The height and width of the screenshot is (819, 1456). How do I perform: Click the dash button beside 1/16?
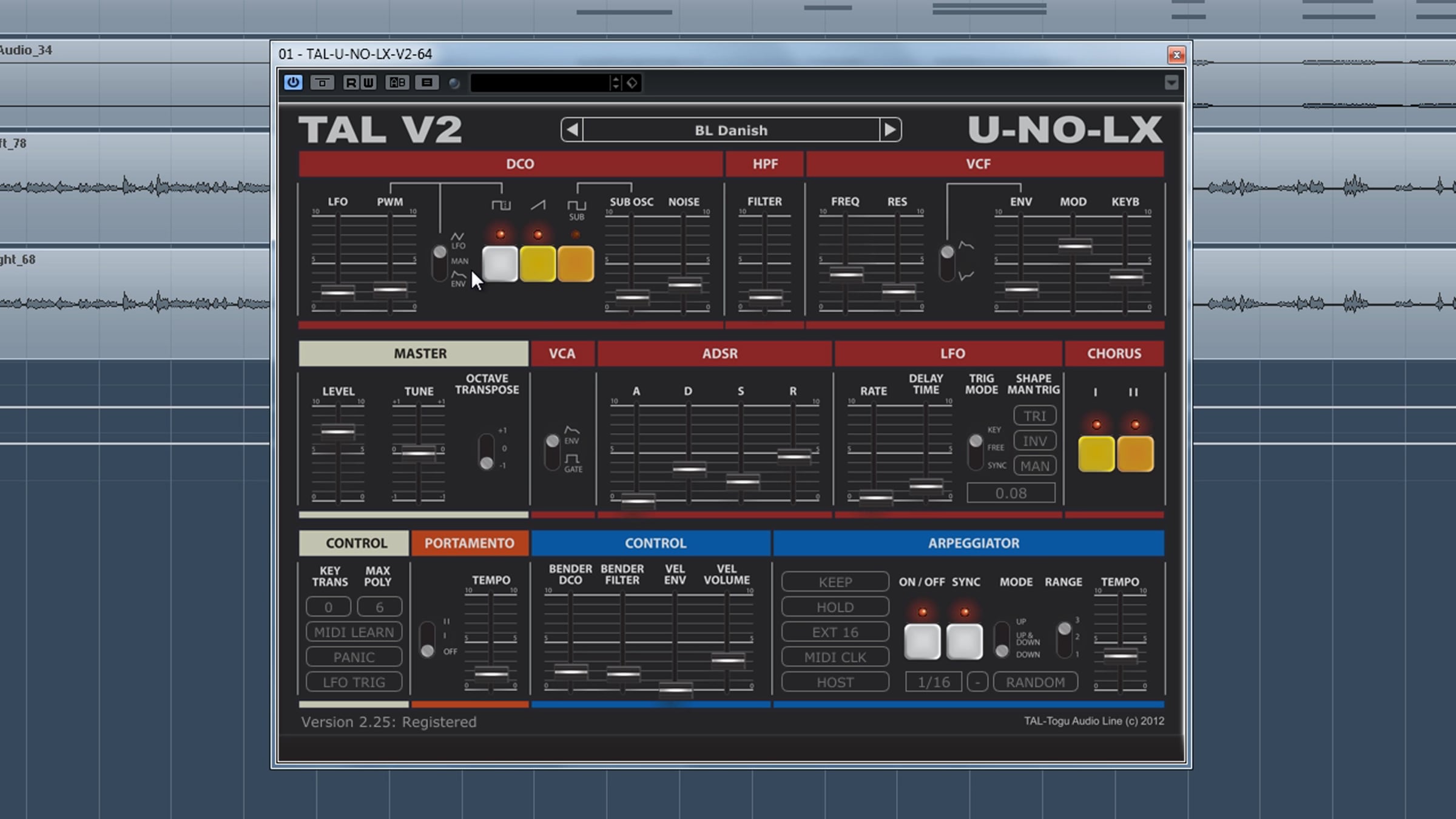[977, 682]
